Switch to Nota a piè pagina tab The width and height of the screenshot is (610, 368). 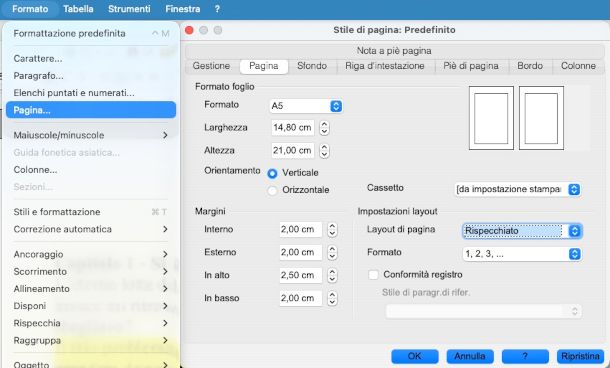(x=394, y=51)
